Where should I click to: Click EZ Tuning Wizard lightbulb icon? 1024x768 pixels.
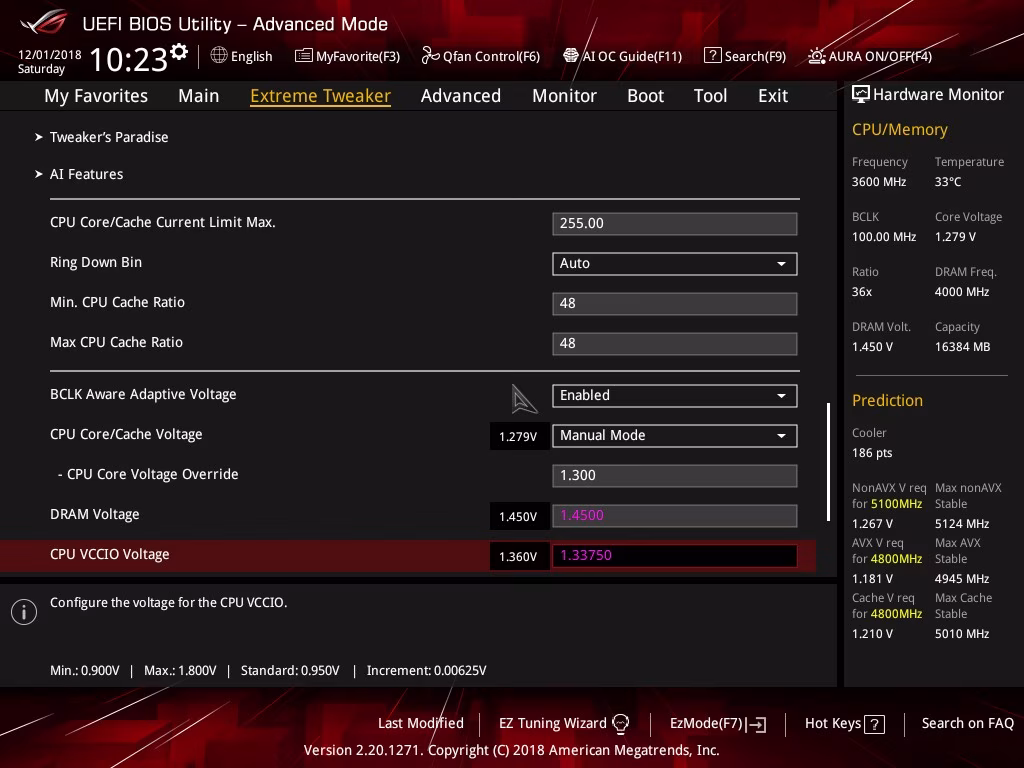click(620, 724)
